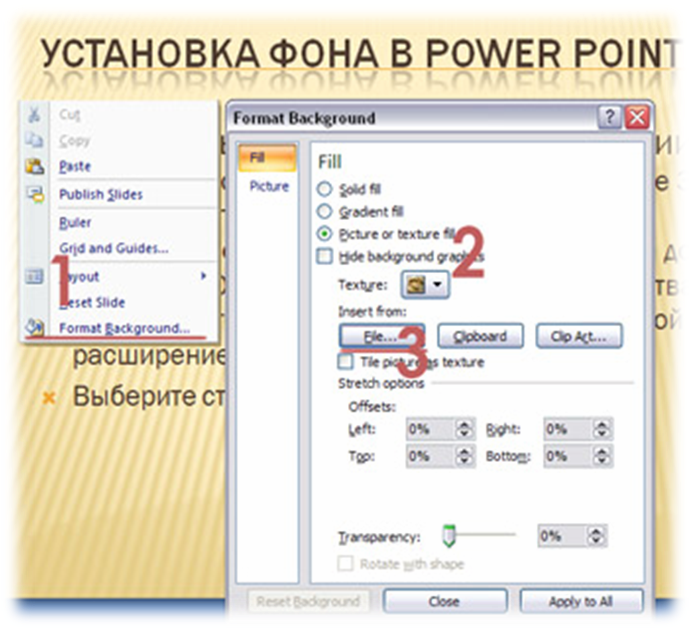Click the Close button in dialog
690x629 pixels.
[x=445, y=601]
